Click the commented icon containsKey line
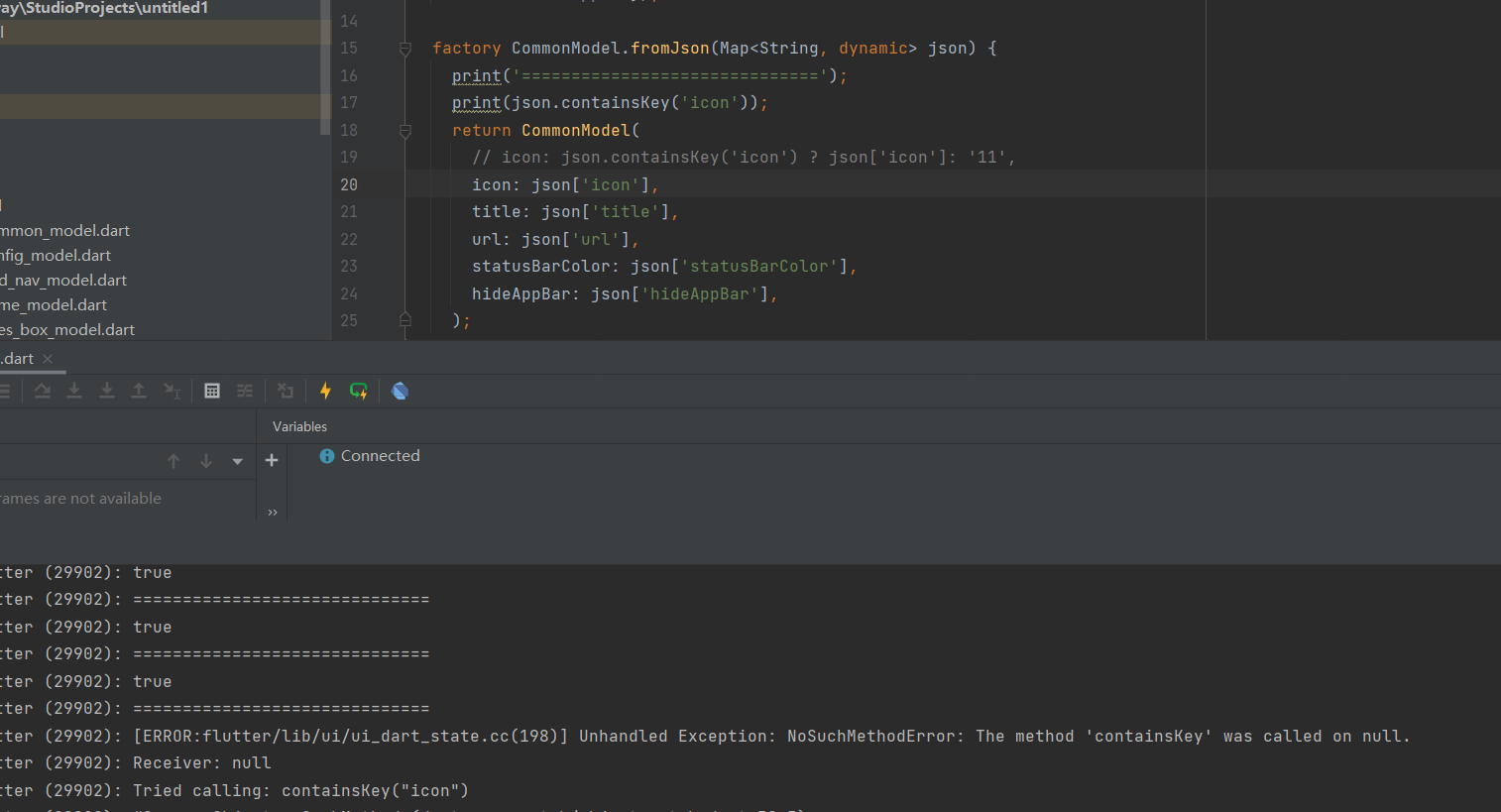The width and height of the screenshot is (1501, 812). point(744,158)
